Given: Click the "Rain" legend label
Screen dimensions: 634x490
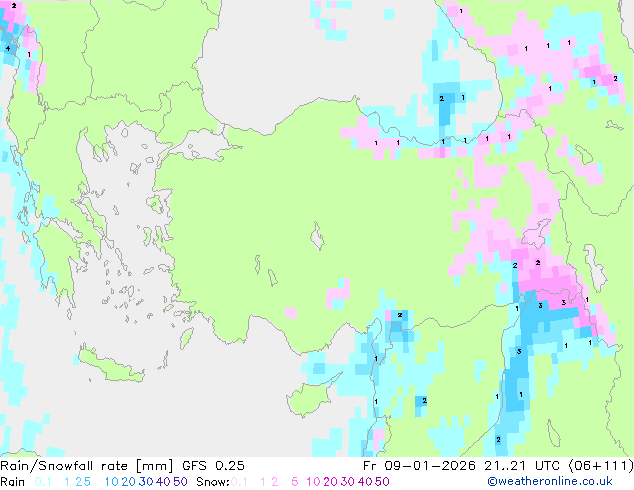Looking at the screenshot, I should click(13, 482).
